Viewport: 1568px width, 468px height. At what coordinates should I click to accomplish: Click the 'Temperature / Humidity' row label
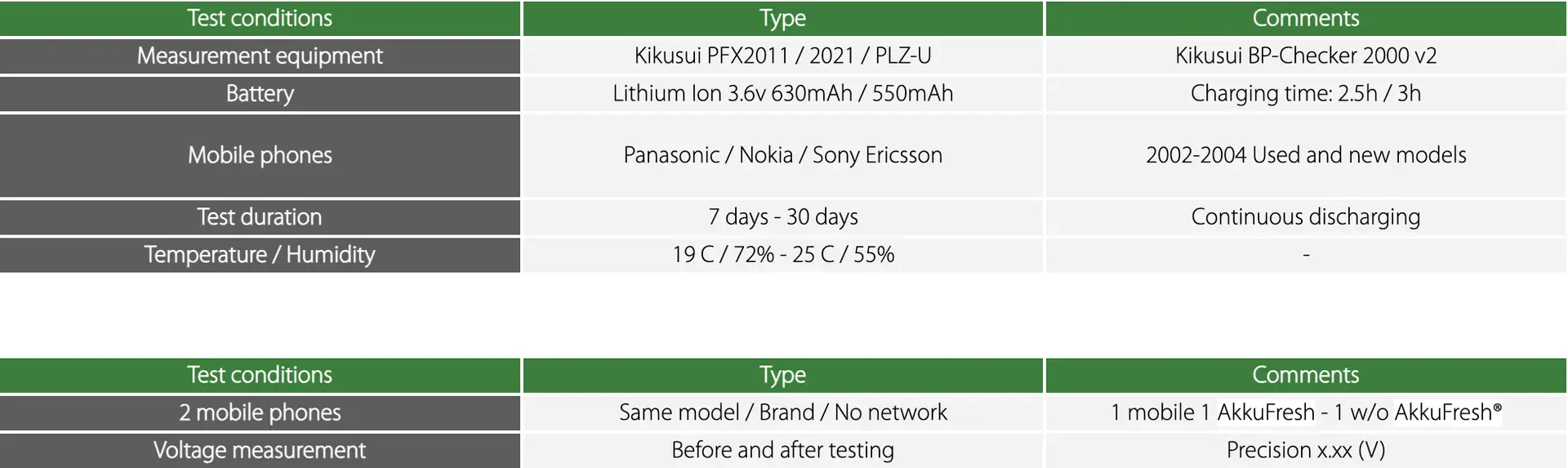tap(260, 255)
